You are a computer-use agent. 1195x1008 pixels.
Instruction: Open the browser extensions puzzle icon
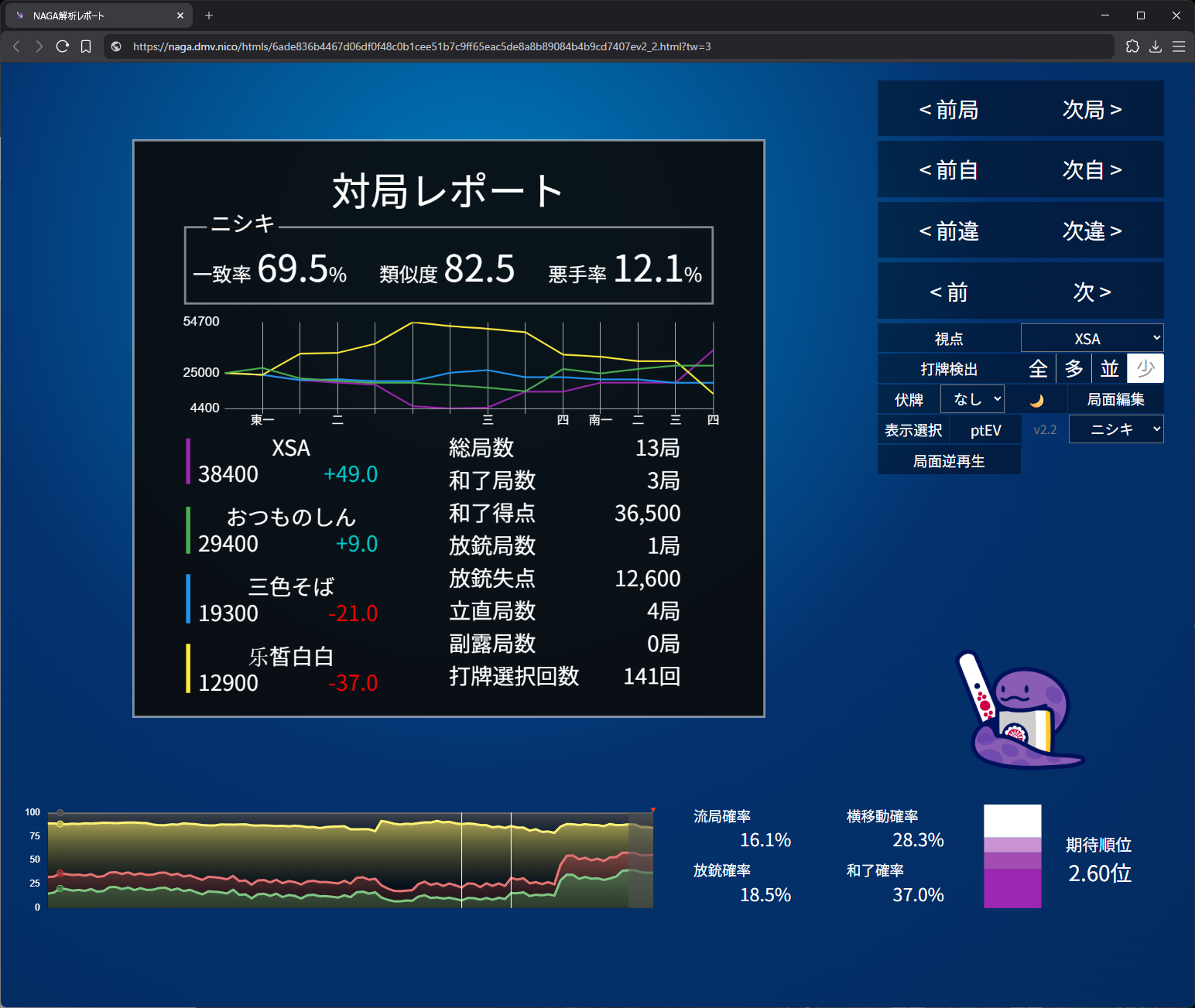pos(1132,46)
